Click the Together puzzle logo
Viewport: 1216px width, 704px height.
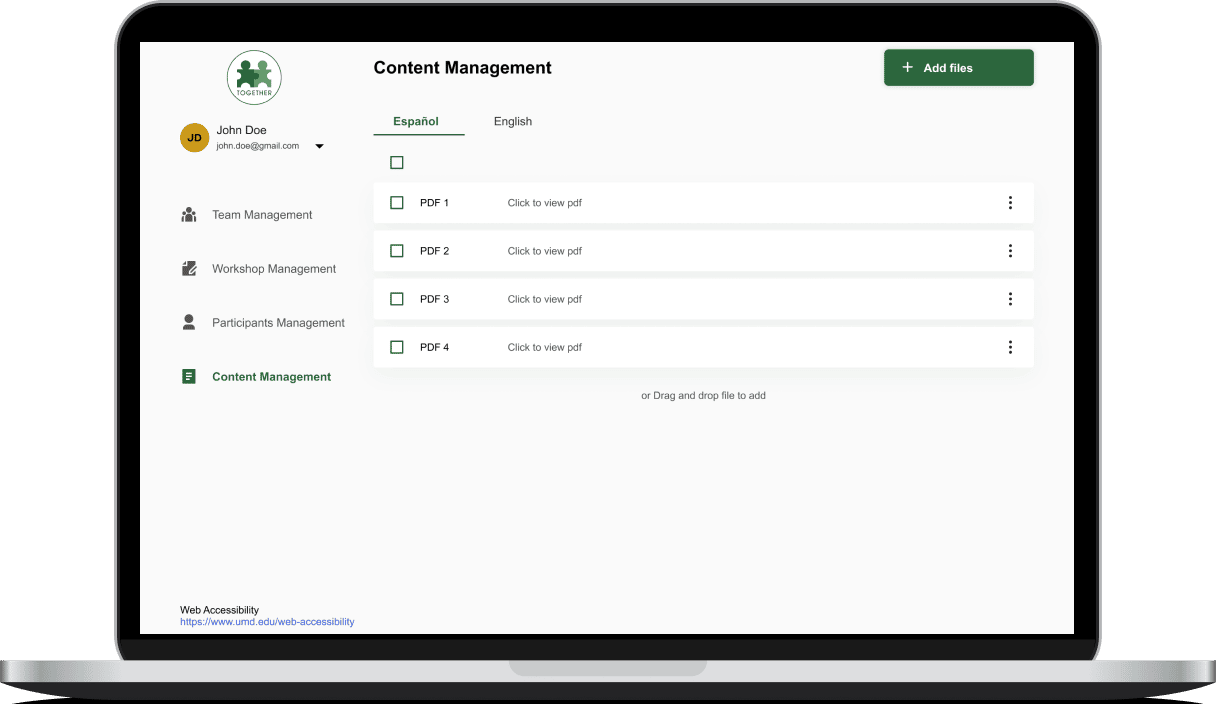click(254, 77)
